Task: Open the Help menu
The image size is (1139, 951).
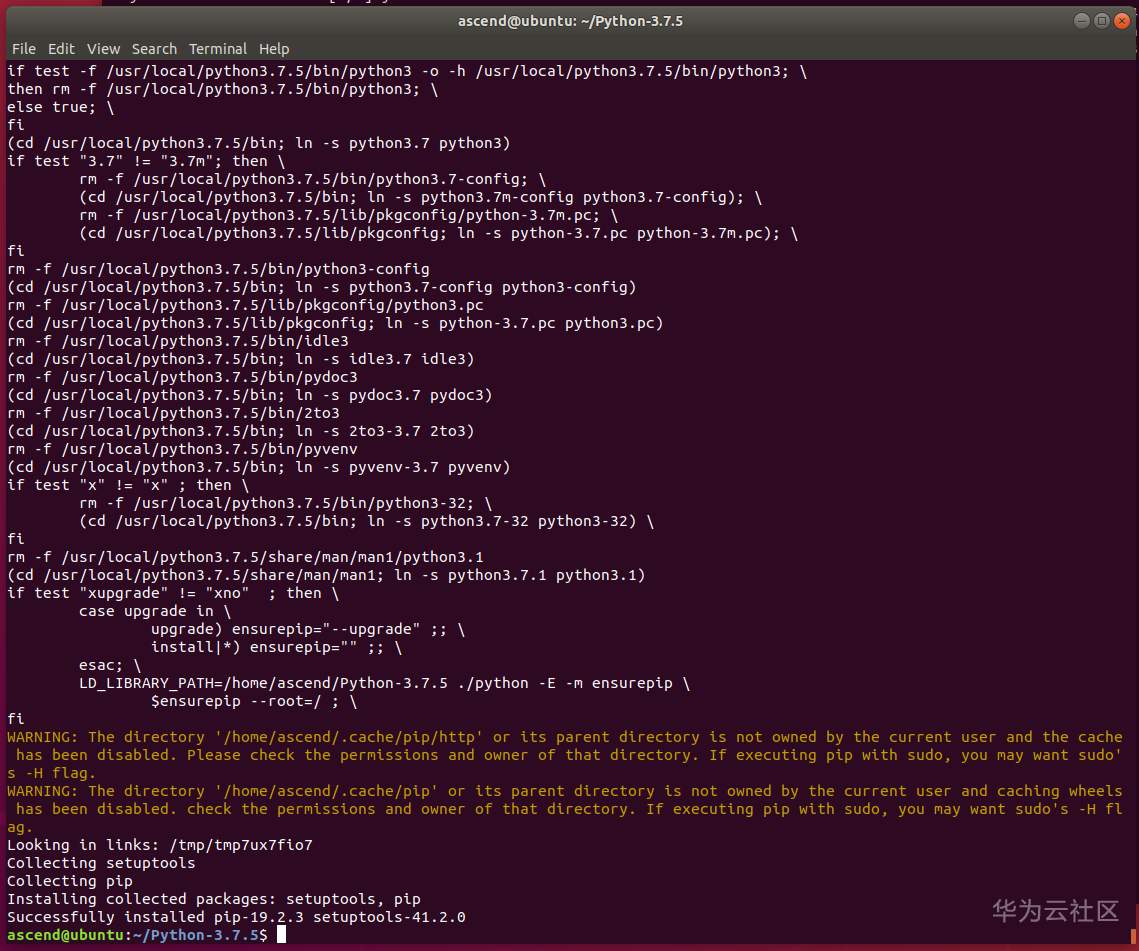Action: click(x=274, y=49)
